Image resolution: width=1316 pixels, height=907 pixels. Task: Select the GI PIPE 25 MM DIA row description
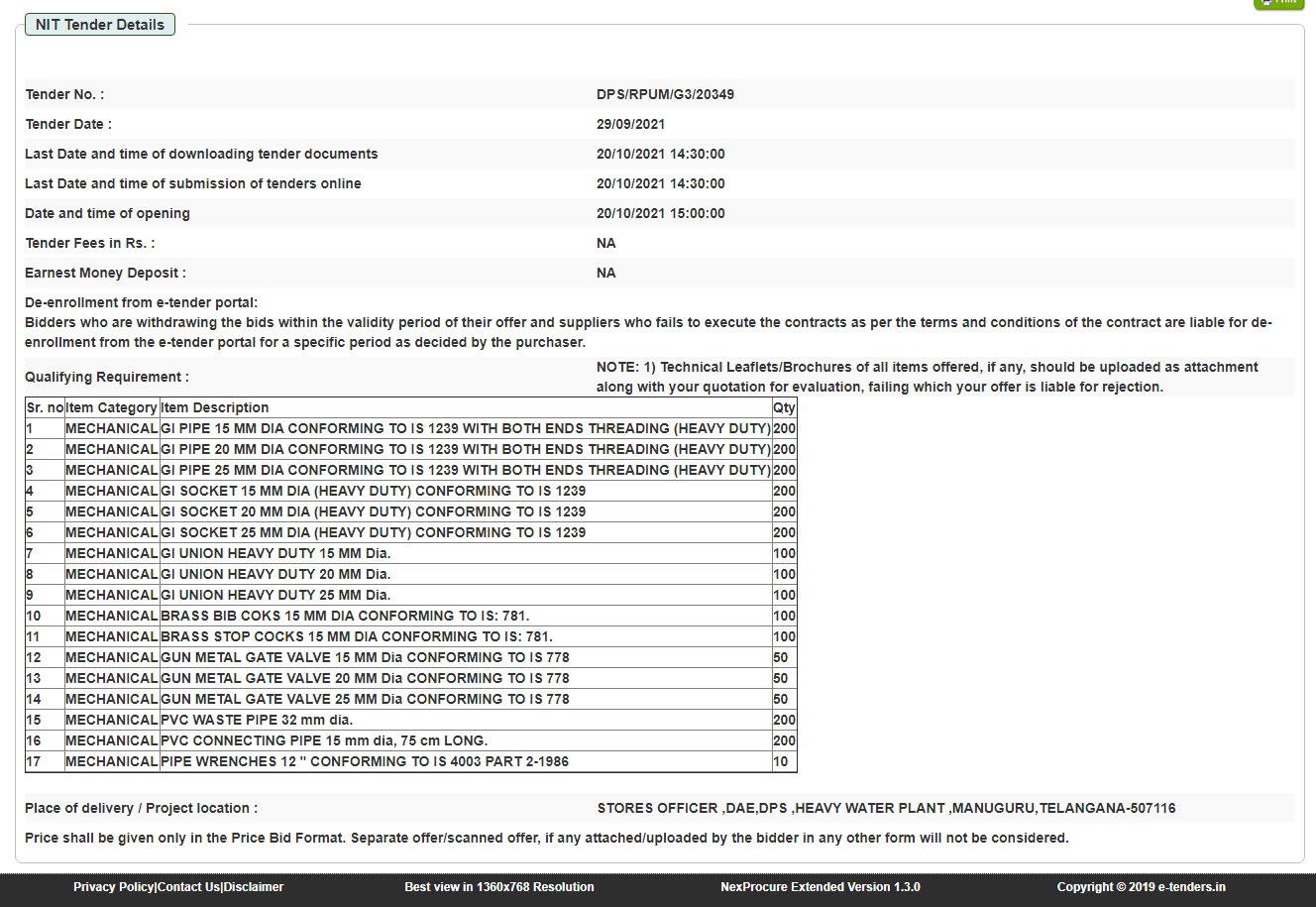click(x=466, y=470)
